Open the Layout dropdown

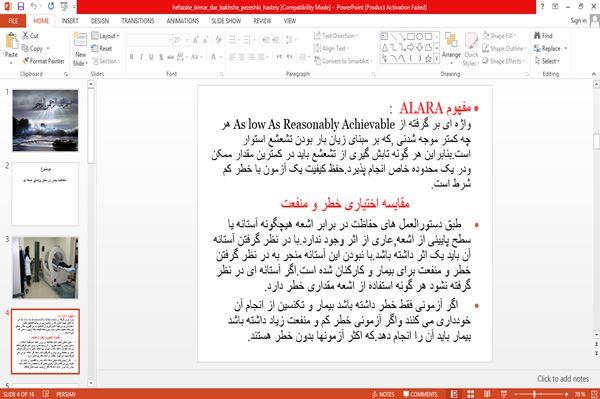coord(105,36)
